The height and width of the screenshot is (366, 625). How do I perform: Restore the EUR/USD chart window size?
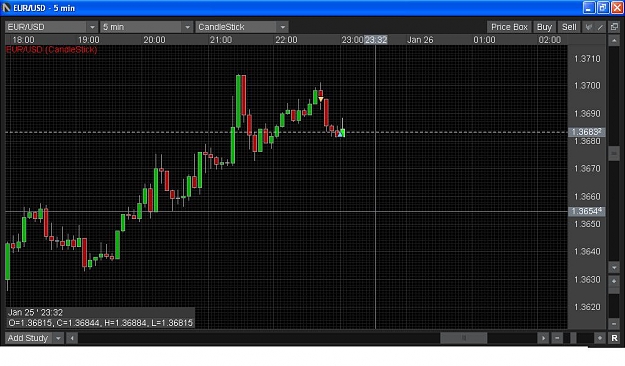603,8
